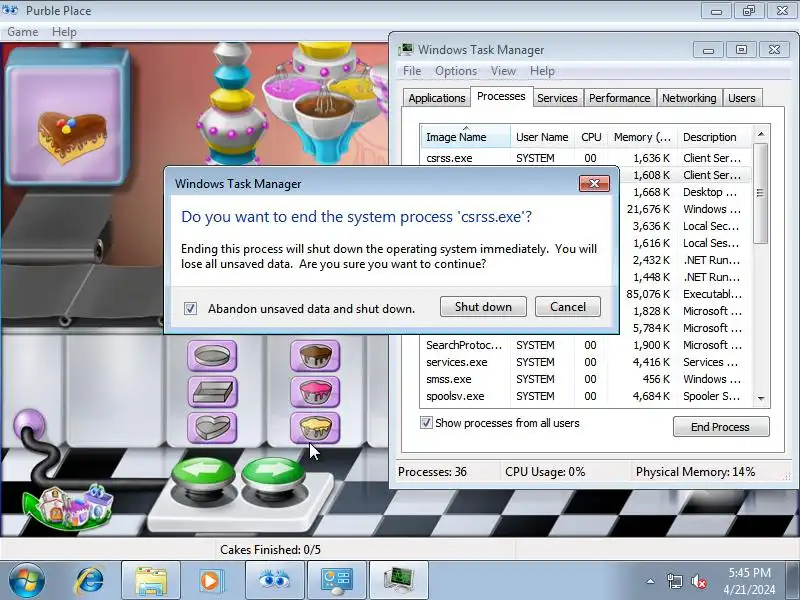Select the square cake pan icon
The height and width of the screenshot is (600, 800).
[x=212, y=392]
